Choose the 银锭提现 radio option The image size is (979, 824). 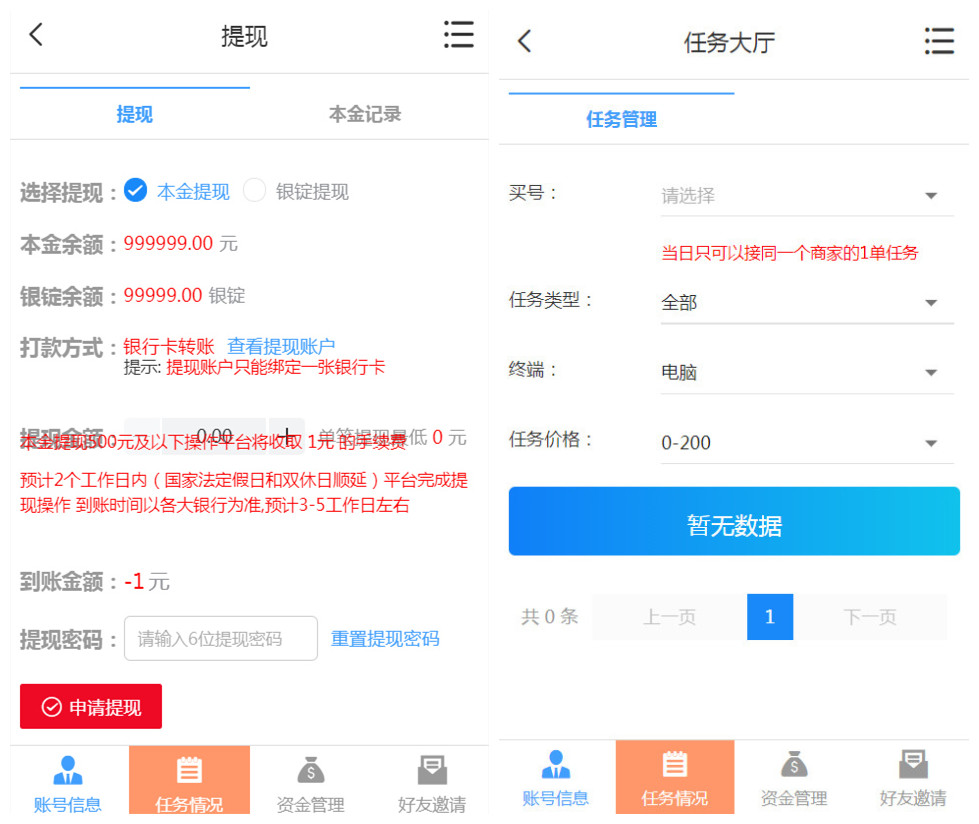pyautogui.click(x=255, y=191)
